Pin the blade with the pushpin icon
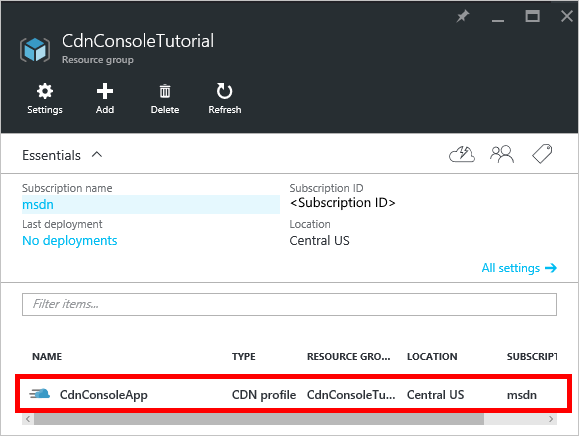This screenshot has height=436, width=579. pyautogui.click(x=462, y=16)
